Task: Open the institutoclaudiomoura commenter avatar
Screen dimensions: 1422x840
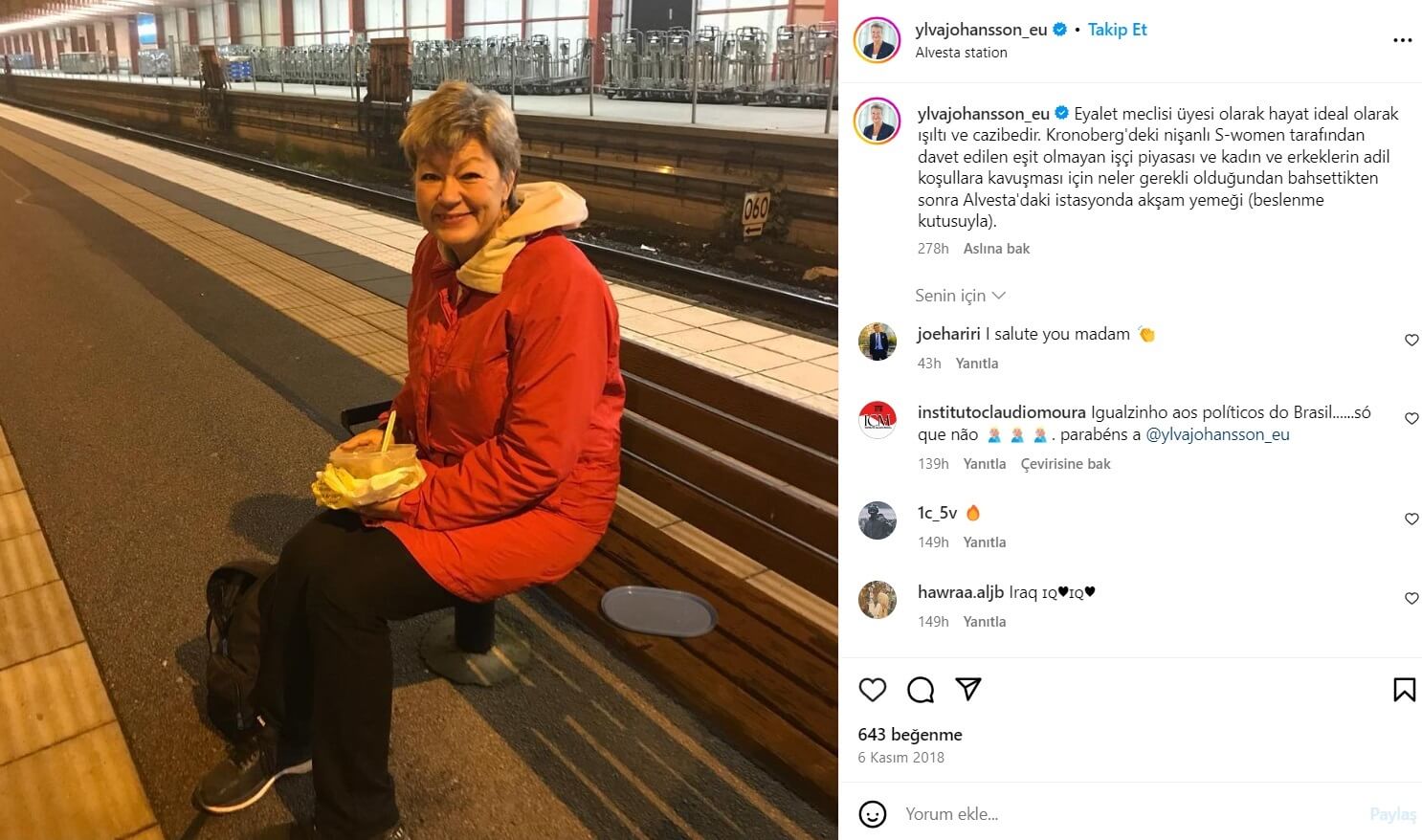Action: [x=878, y=420]
